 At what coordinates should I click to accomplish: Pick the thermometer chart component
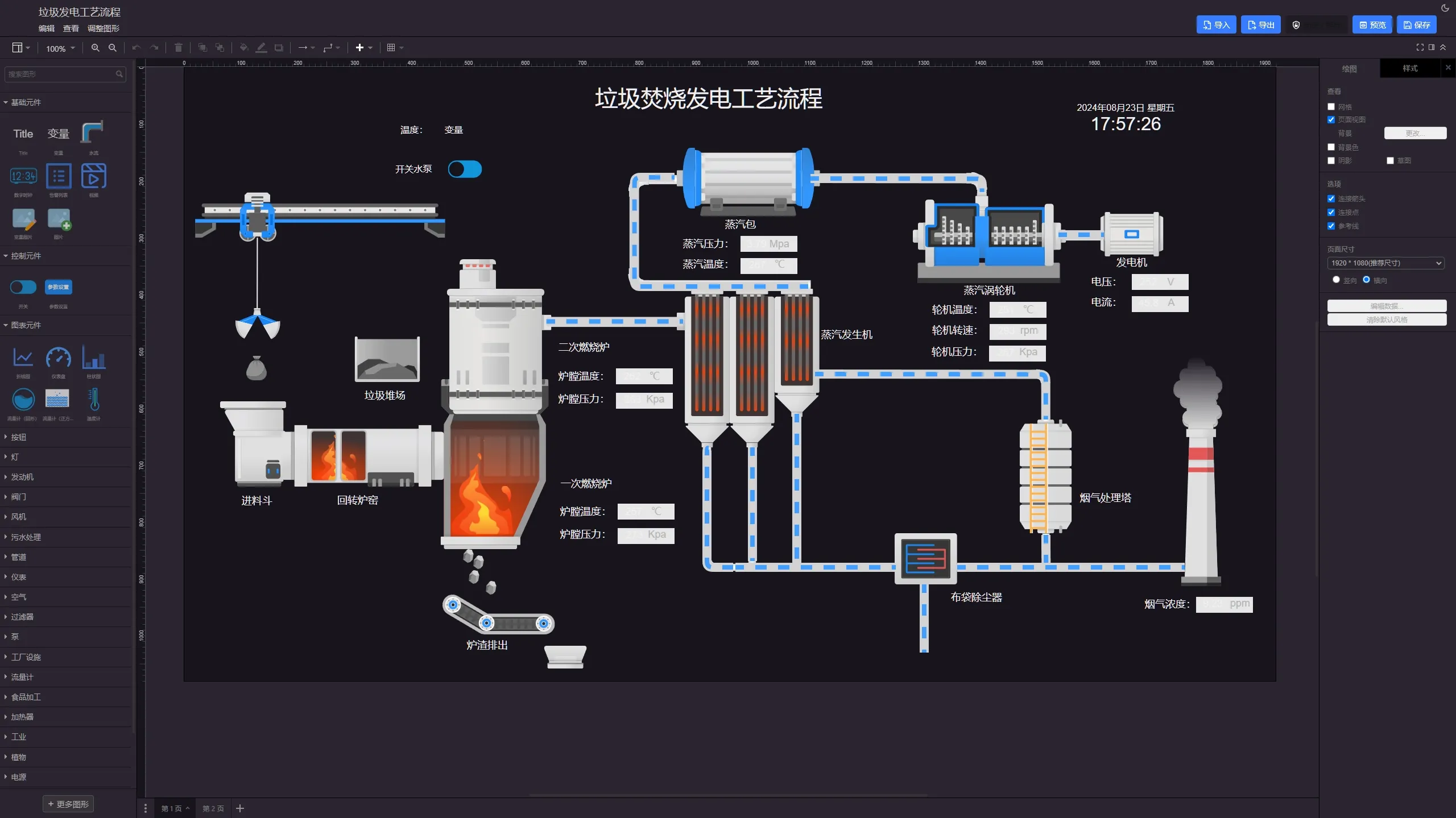(x=94, y=400)
